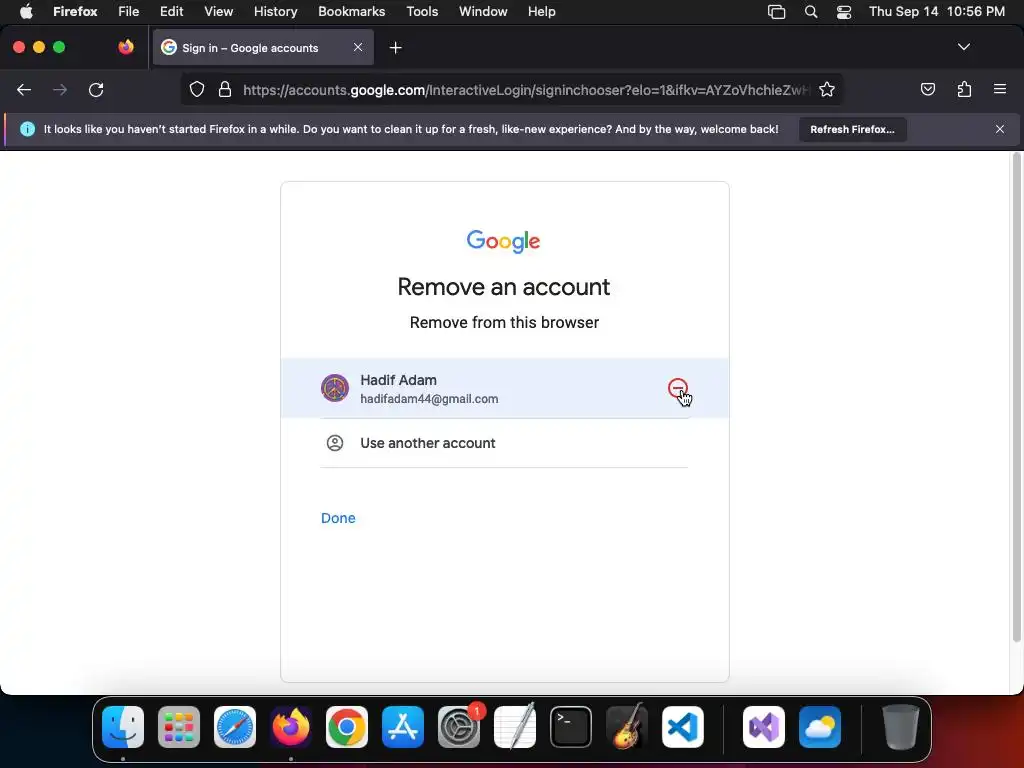This screenshot has height=768, width=1024.
Task: Remove the Hadif Adam account with minus icon
Action: pos(678,388)
